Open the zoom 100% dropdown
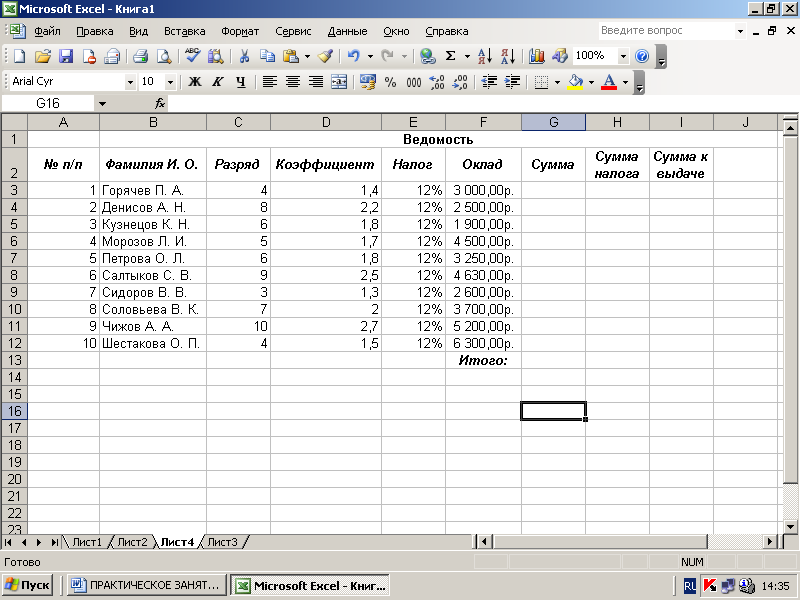This screenshot has height=600, width=800. tap(623, 56)
